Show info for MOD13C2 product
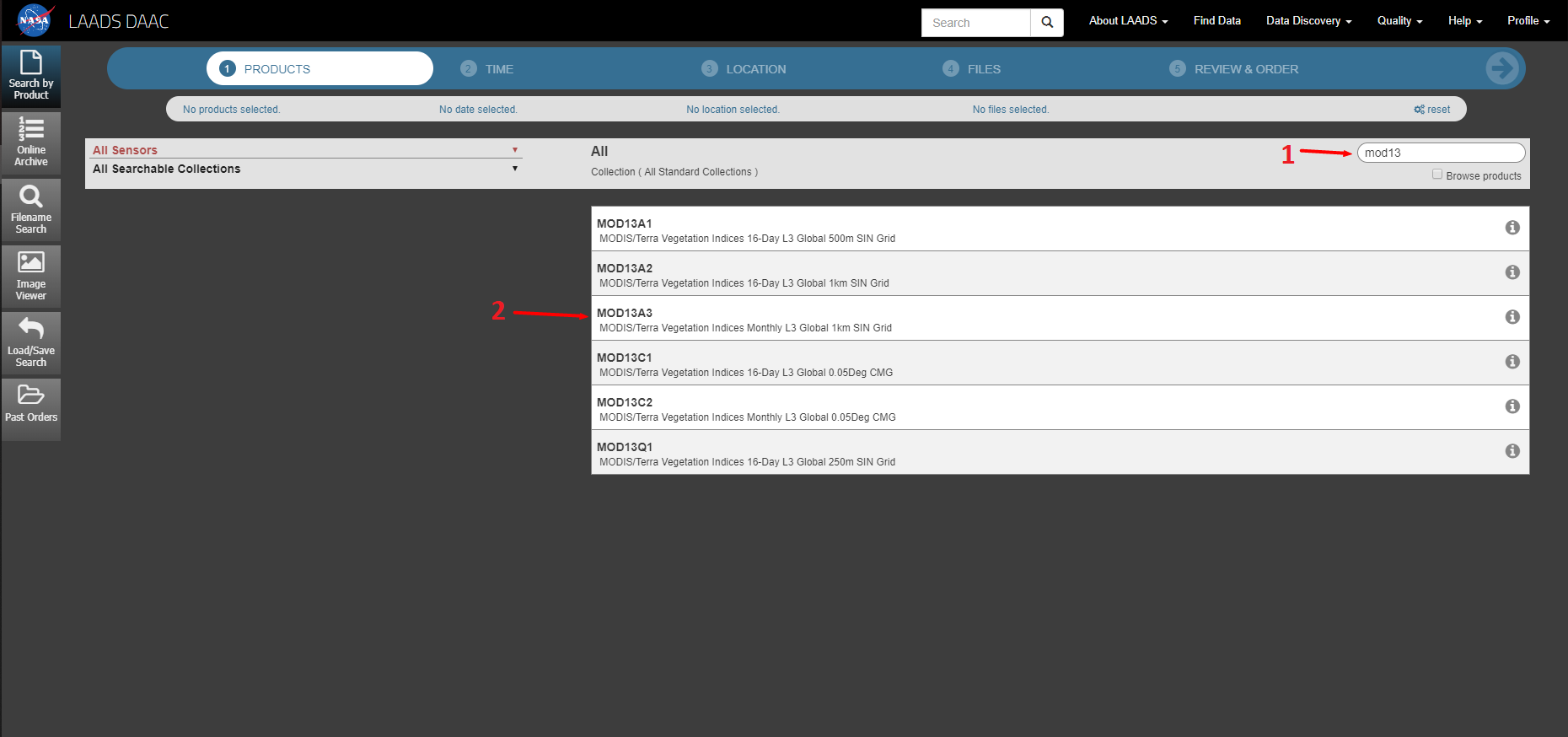The image size is (1568, 737). coord(1512,406)
